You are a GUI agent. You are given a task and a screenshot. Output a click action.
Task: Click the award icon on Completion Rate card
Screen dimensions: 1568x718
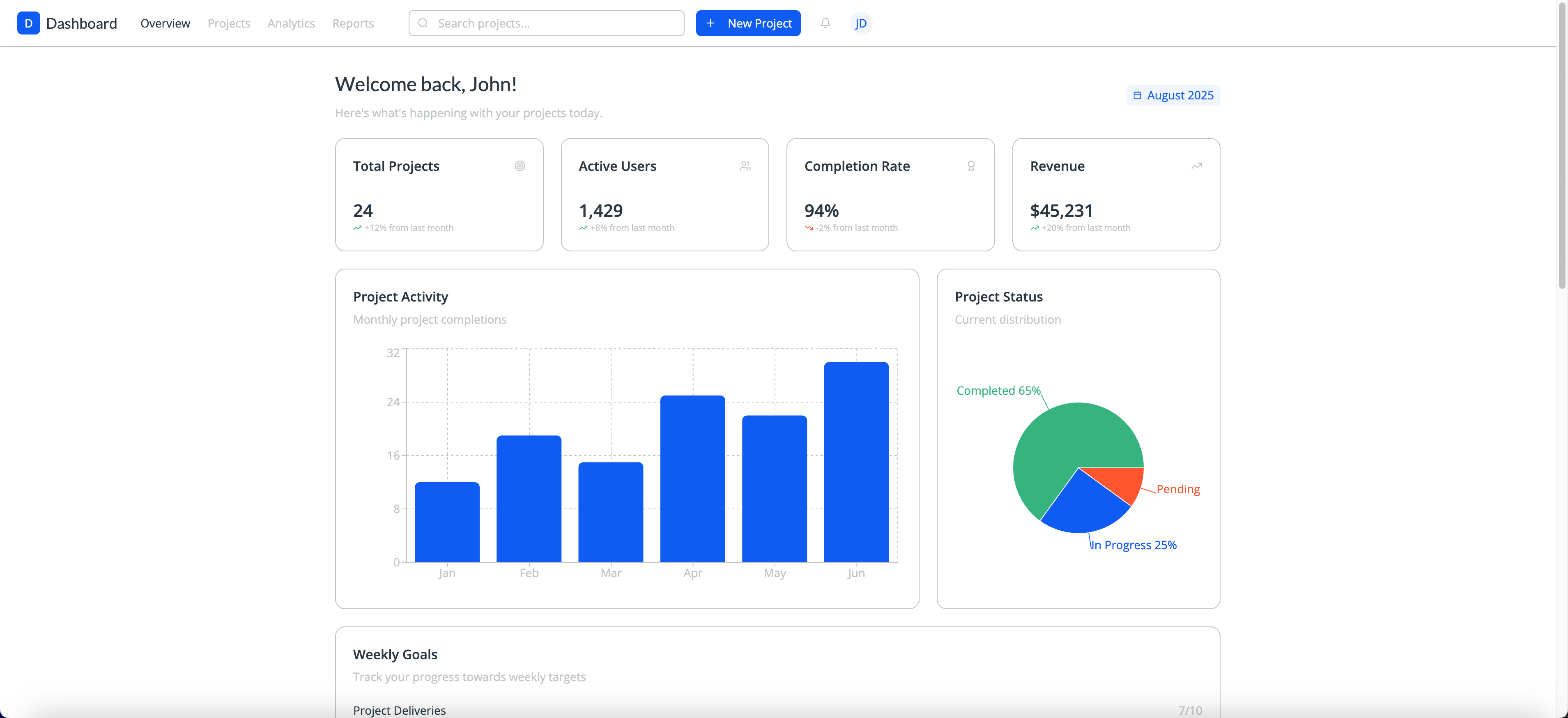coord(971,166)
